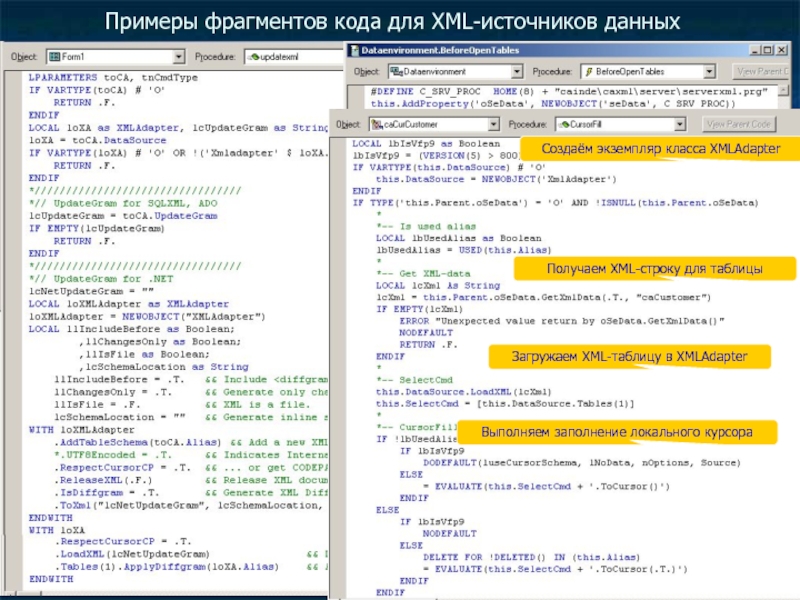This screenshot has height=600, width=800.
Task: Click View Parent Code in the caCurCustomer window
Action: click(x=739, y=124)
